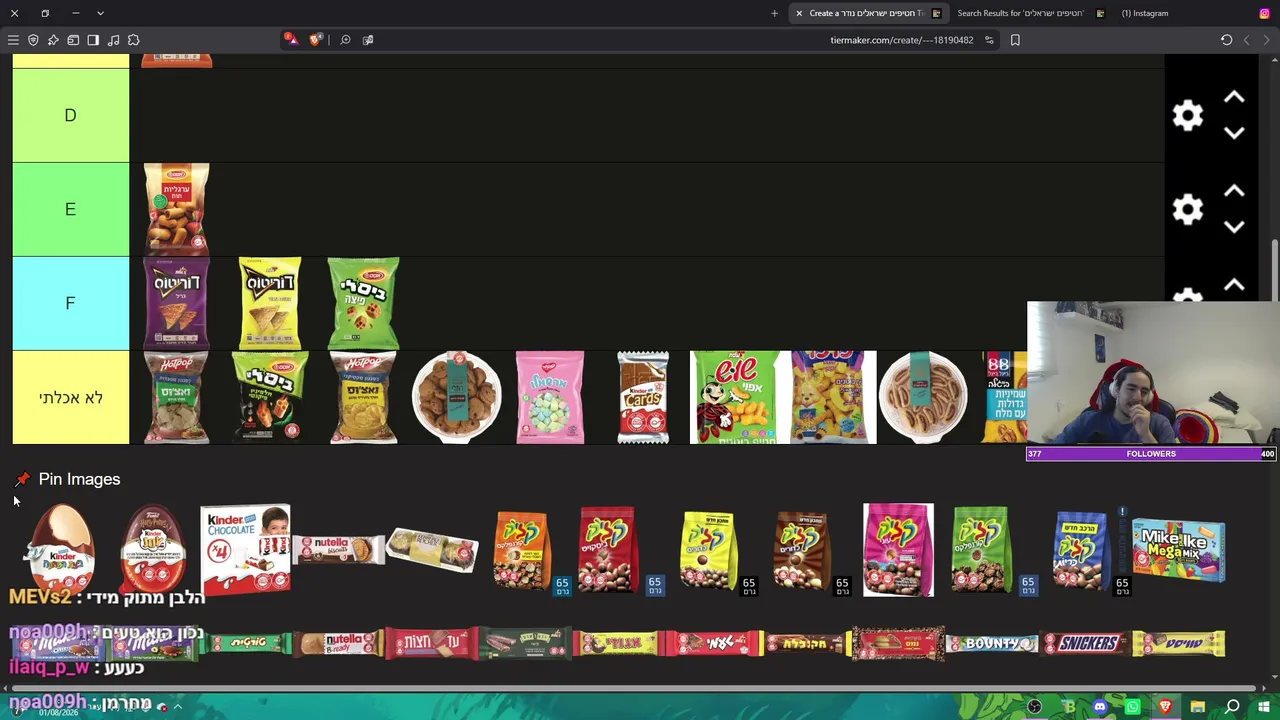This screenshot has height=720, width=1280.
Task: Move tier F up
Action: pyautogui.click(x=1234, y=285)
